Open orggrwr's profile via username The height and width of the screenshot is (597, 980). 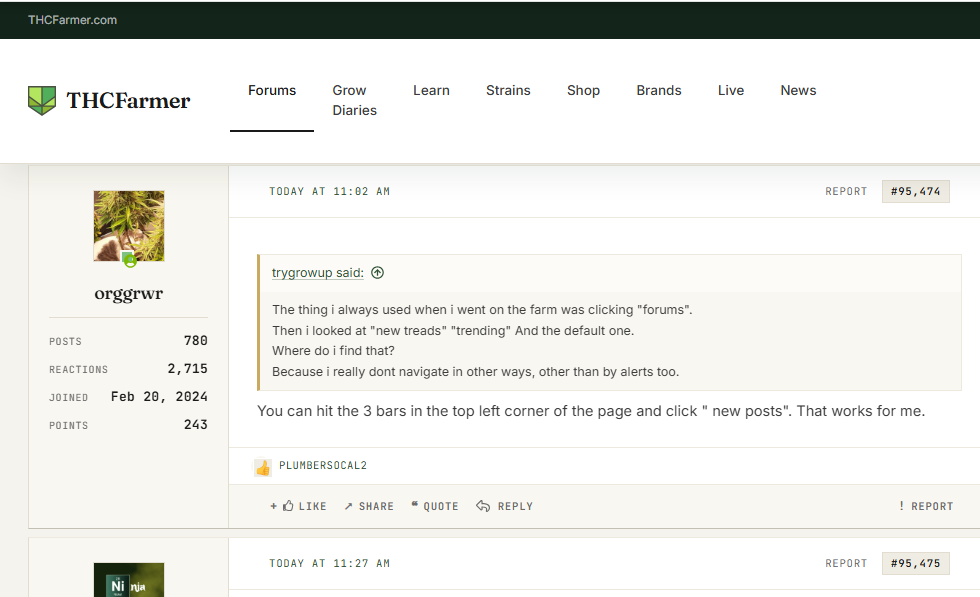pyautogui.click(x=129, y=293)
